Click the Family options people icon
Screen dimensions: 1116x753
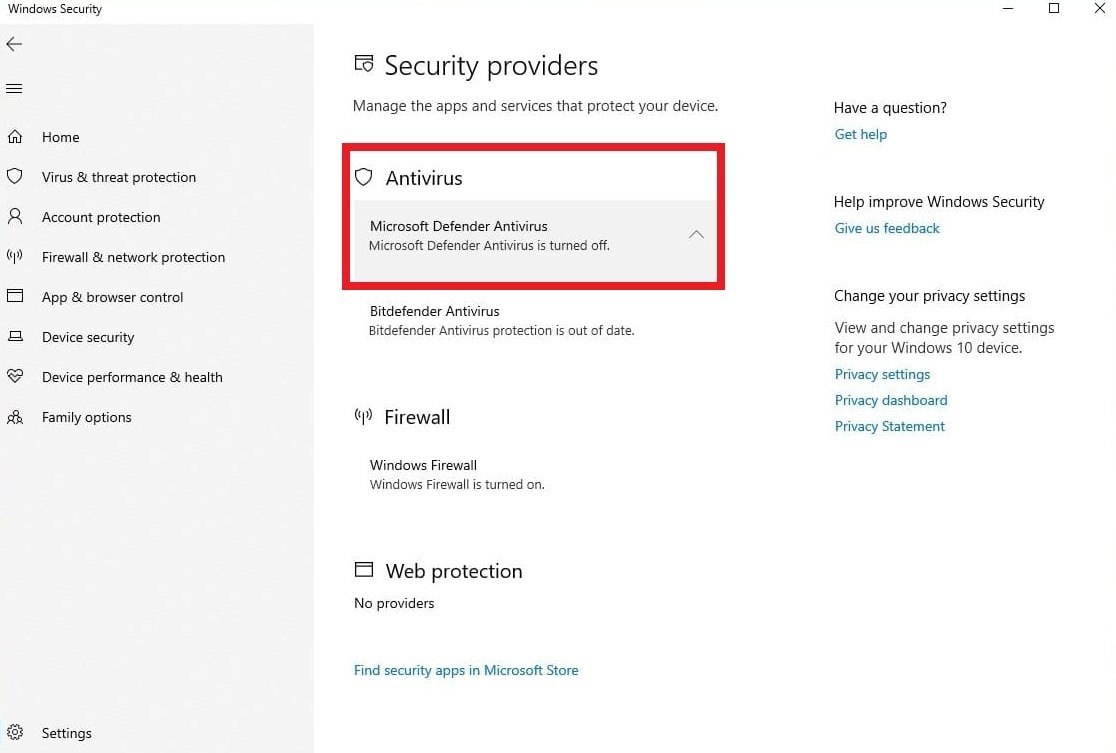tap(15, 417)
